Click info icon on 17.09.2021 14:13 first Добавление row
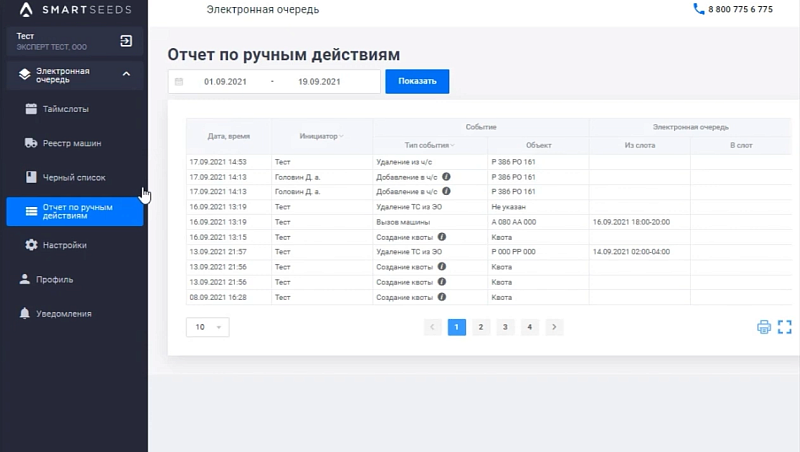The image size is (800, 452). pos(446,177)
